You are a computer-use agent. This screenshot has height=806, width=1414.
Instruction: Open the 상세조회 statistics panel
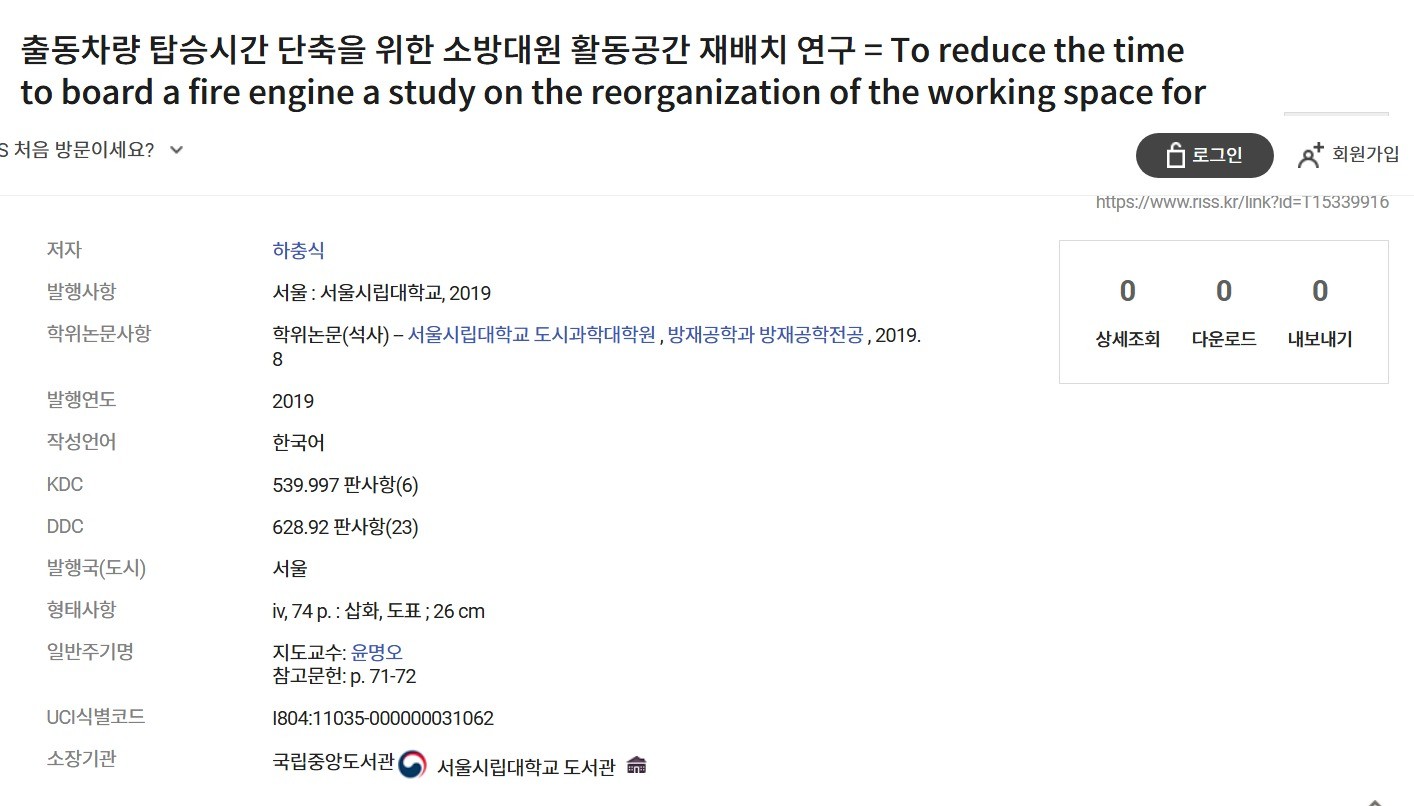tap(1127, 340)
